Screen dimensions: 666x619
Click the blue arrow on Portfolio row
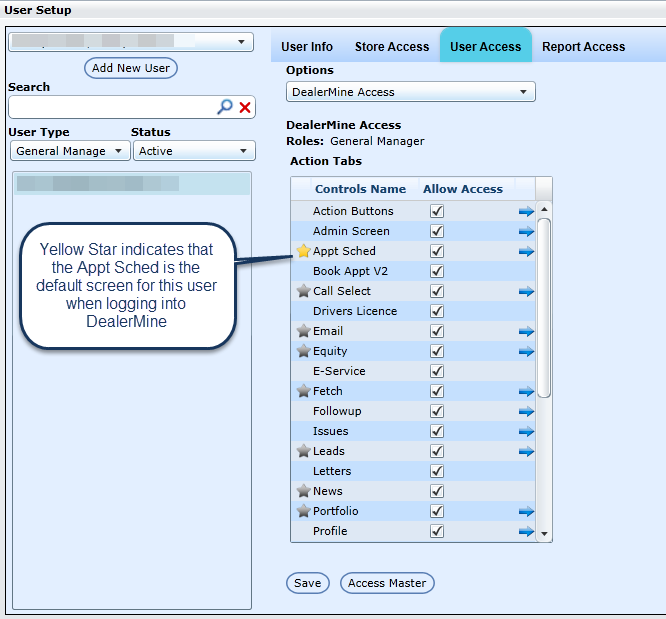(526, 511)
